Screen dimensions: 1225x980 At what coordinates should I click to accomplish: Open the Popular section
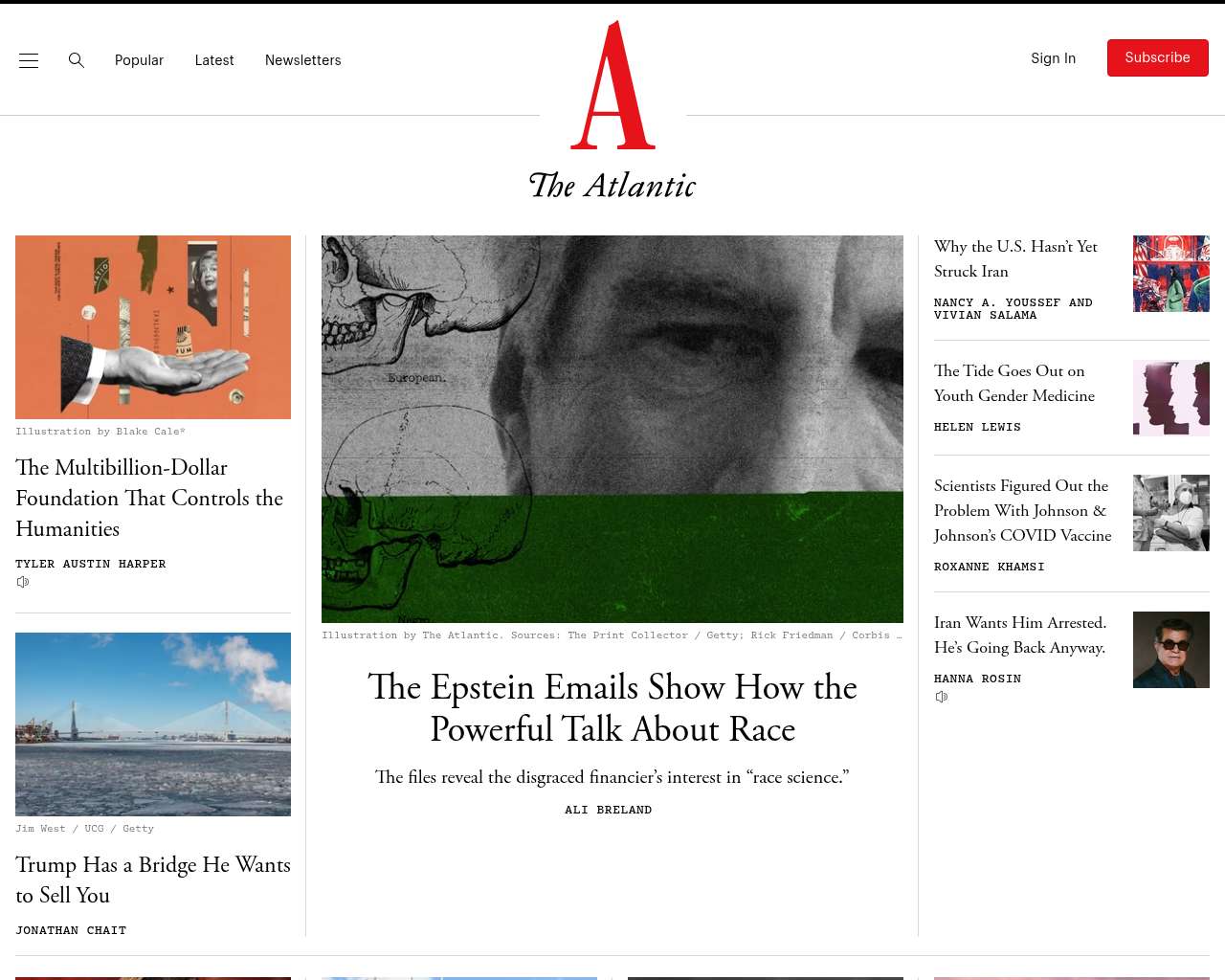pyautogui.click(x=139, y=60)
